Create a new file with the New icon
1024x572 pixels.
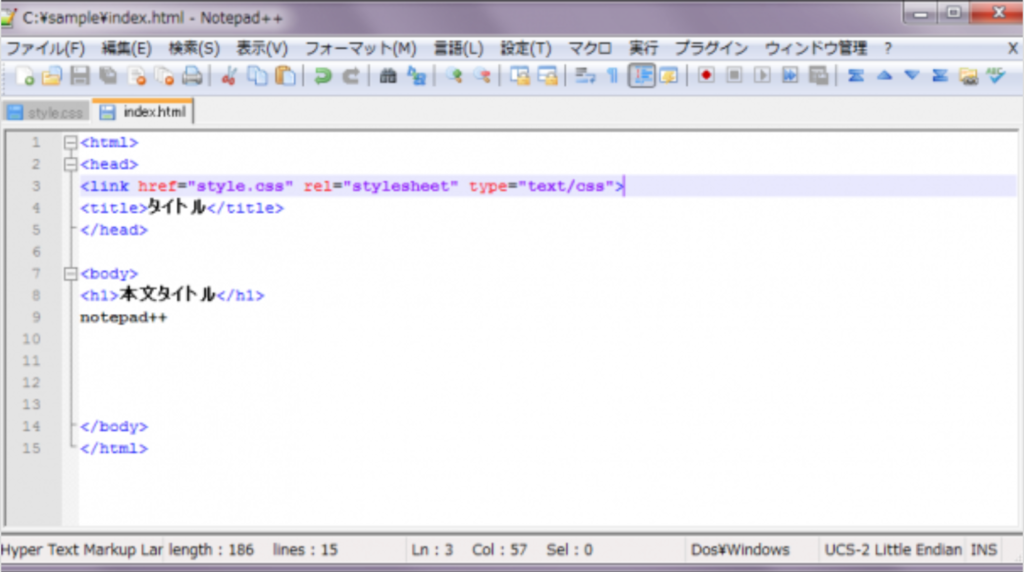25,76
